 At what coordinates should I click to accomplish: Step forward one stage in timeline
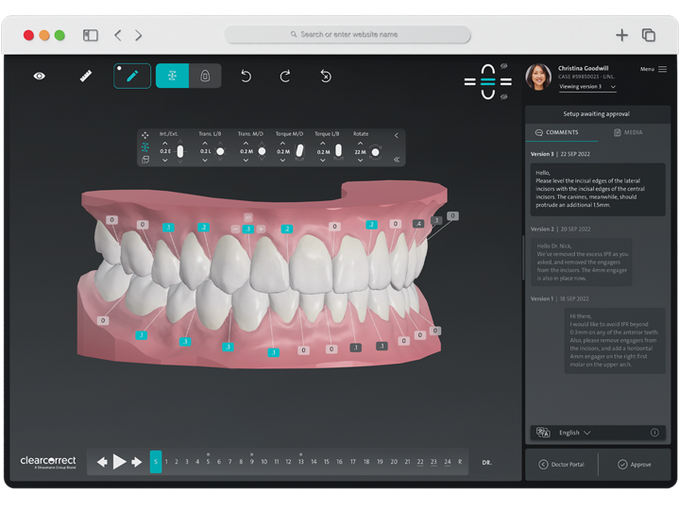point(137,462)
